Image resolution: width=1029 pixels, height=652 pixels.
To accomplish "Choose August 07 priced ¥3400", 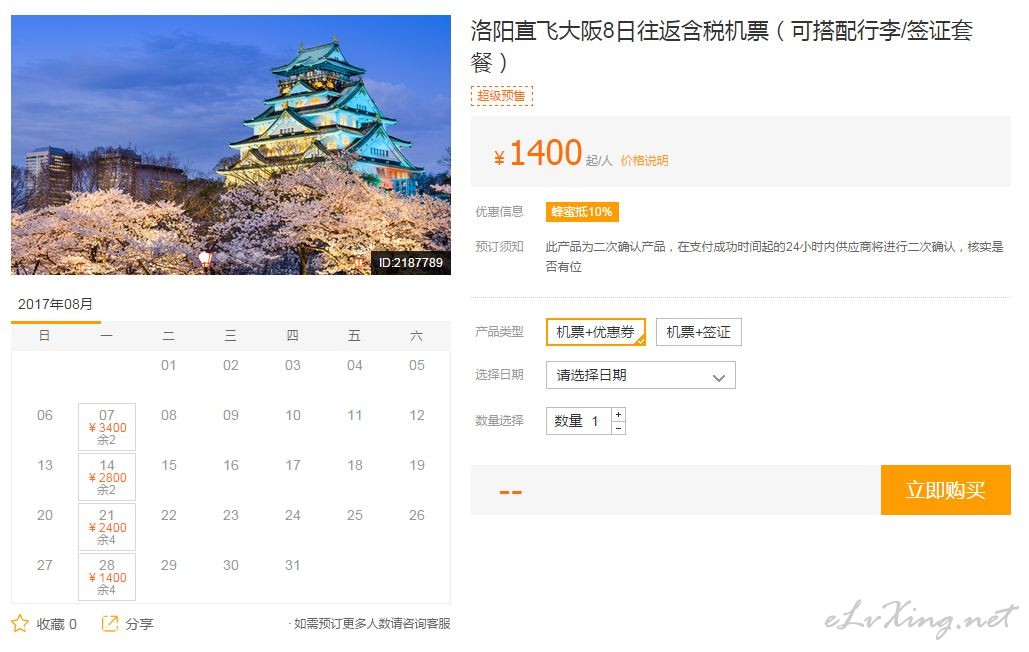I will 107,427.
